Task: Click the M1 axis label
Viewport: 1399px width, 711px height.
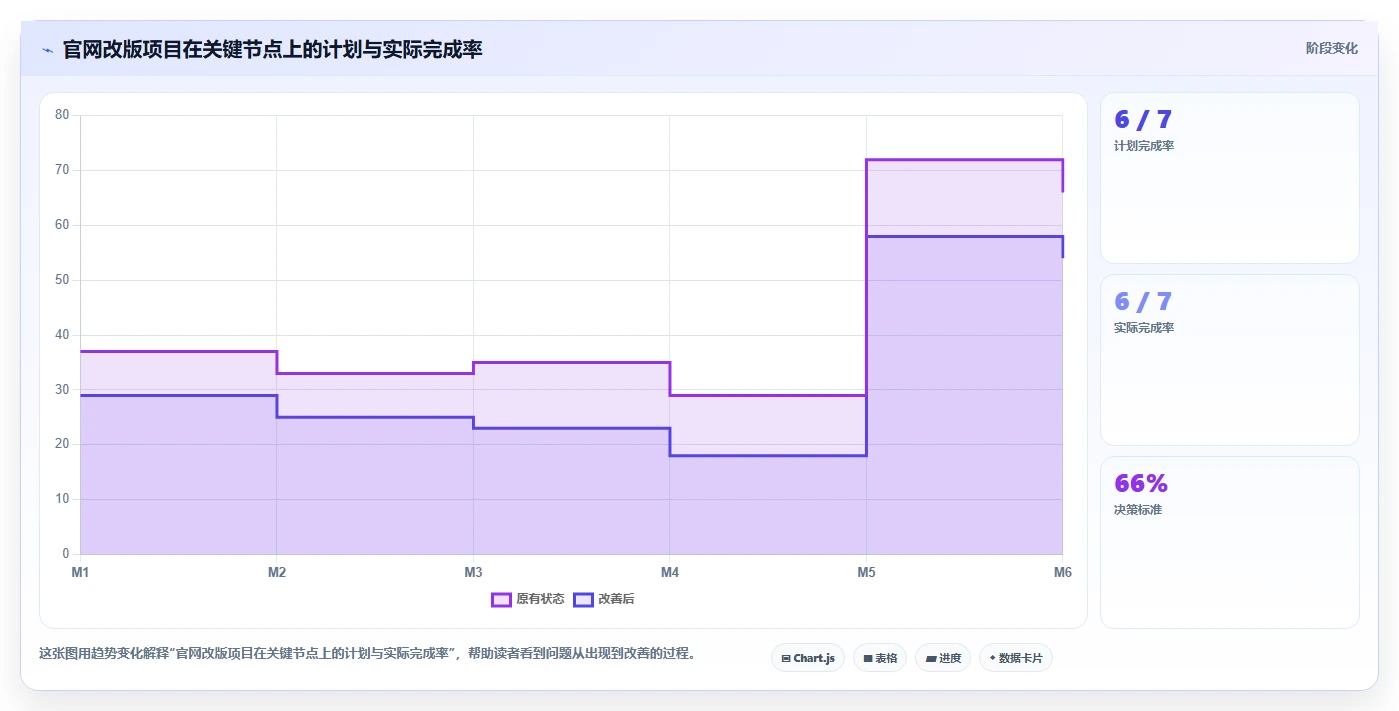Action: pyautogui.click(x=80, y=573)
